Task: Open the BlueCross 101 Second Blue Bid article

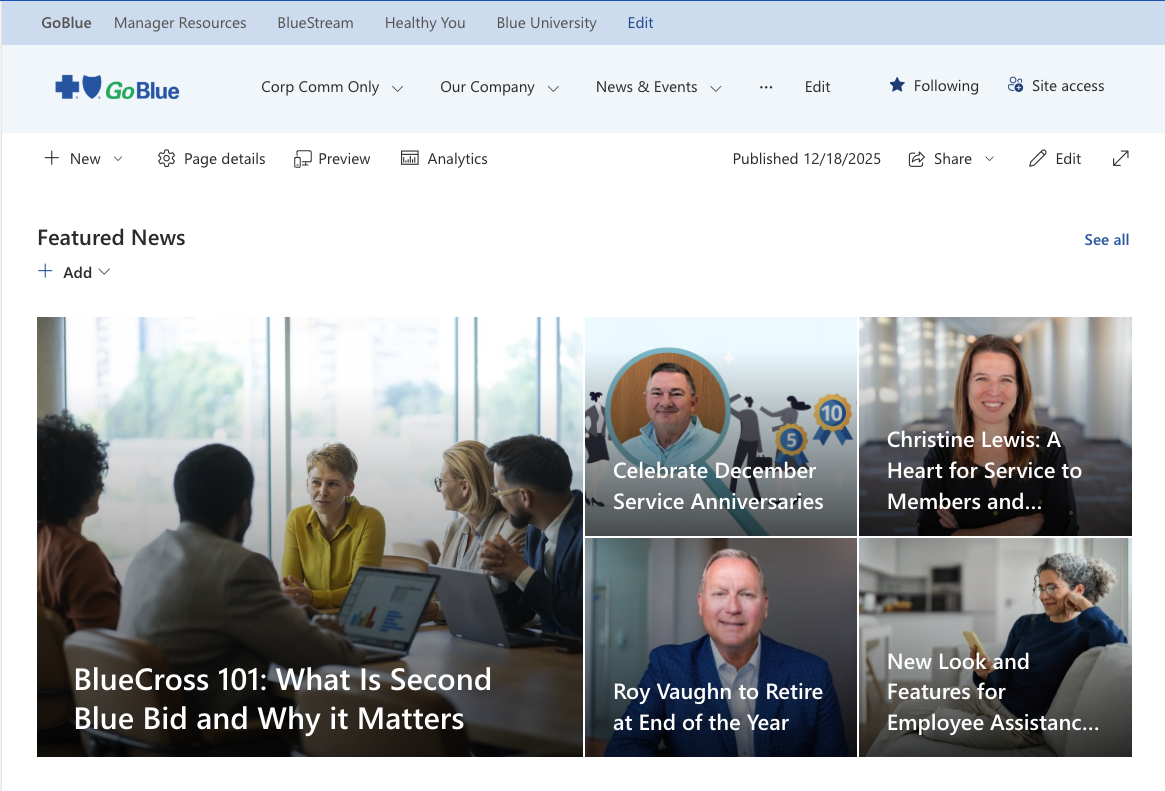Action: click(310, 537)
